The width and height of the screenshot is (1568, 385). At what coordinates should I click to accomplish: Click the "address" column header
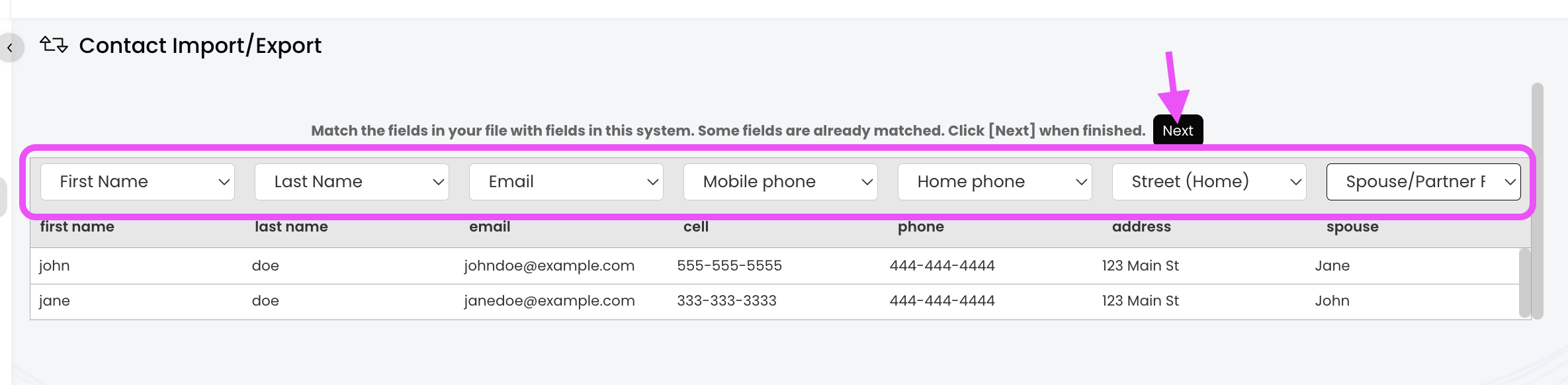pos(1141,227)
